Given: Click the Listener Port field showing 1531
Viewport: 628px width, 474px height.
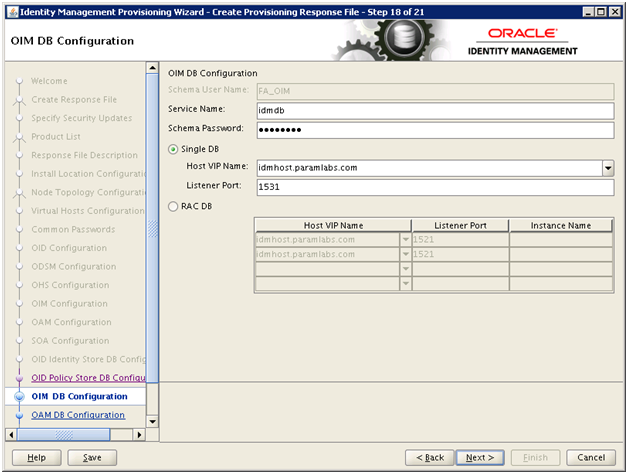Looking at the screenshot, I should pos(435,187).
